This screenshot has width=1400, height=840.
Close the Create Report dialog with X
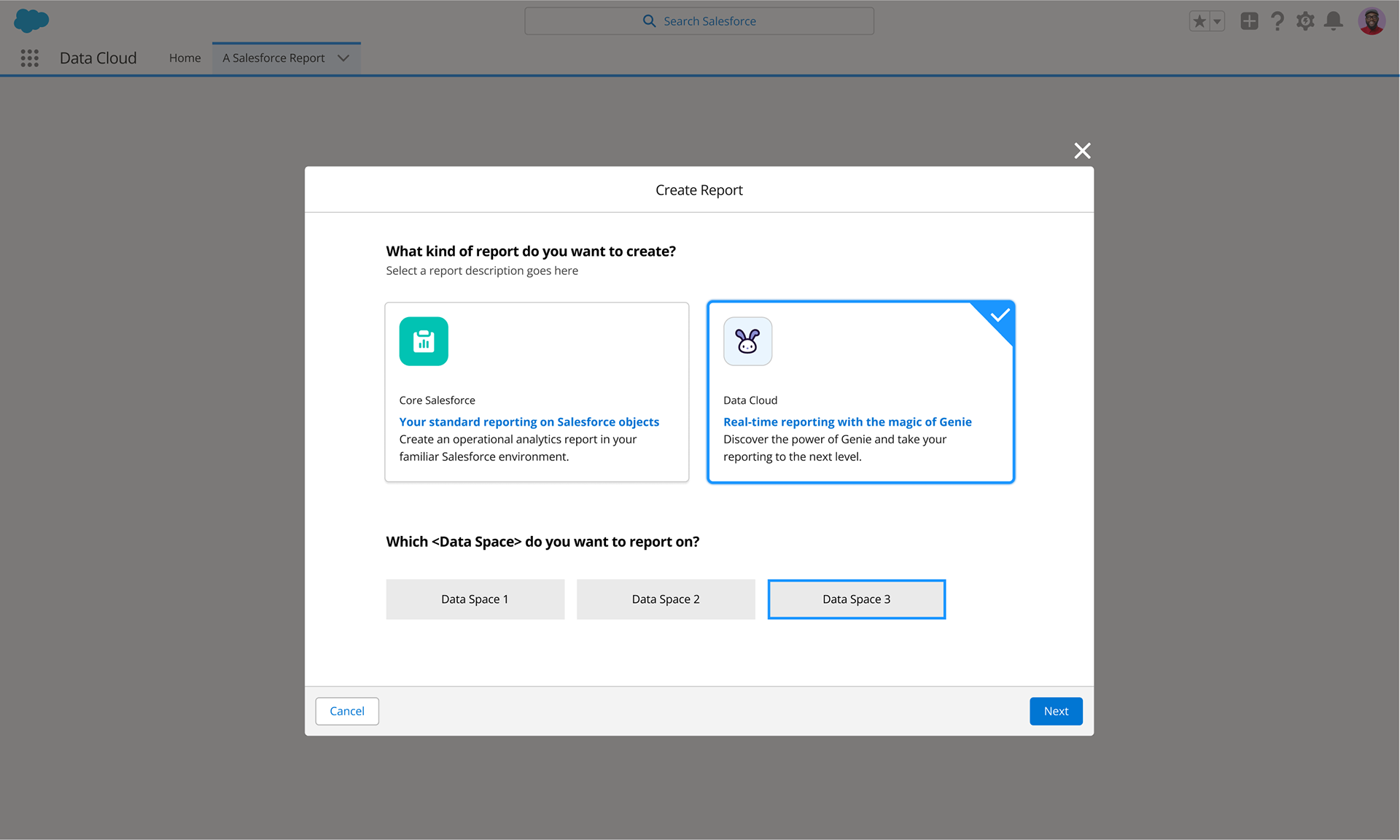pyautogui.click(x=1082, y=151)
